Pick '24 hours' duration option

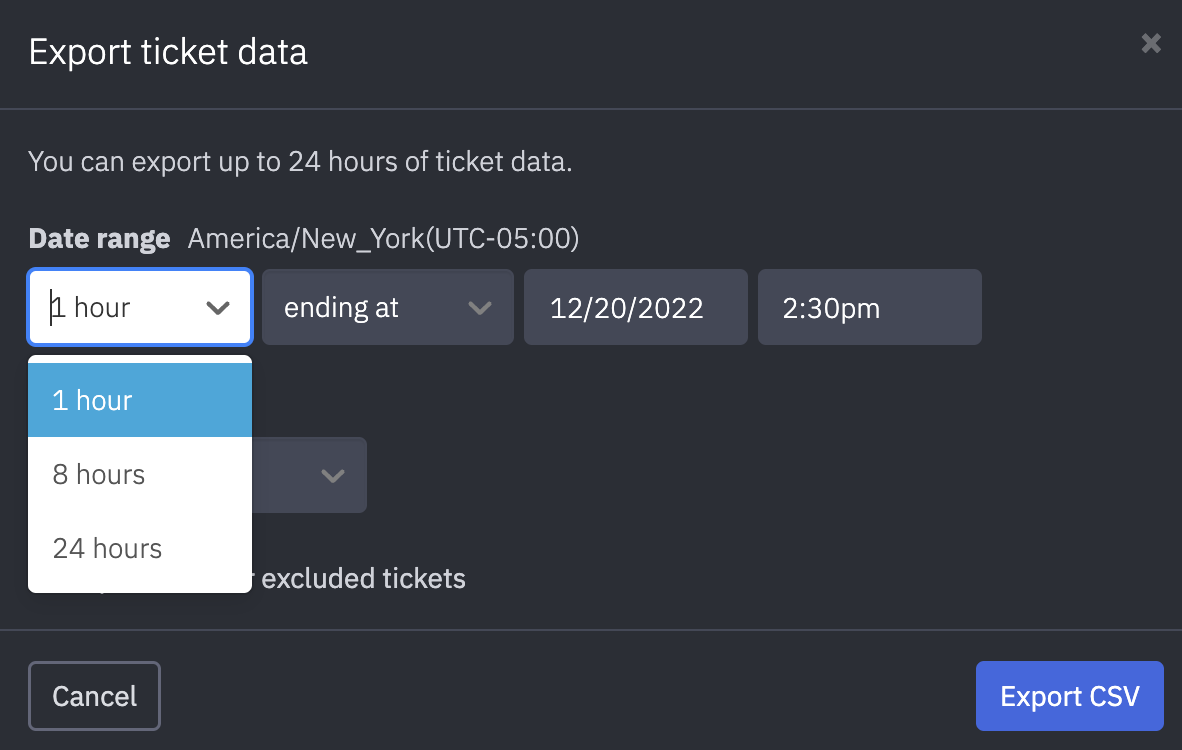coord(139,548)
